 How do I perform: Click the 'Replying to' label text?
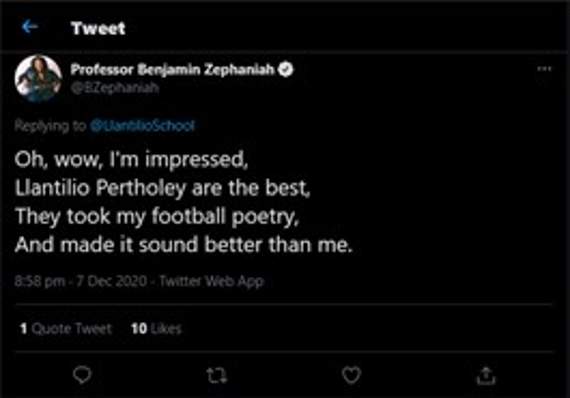click(50, 126)
